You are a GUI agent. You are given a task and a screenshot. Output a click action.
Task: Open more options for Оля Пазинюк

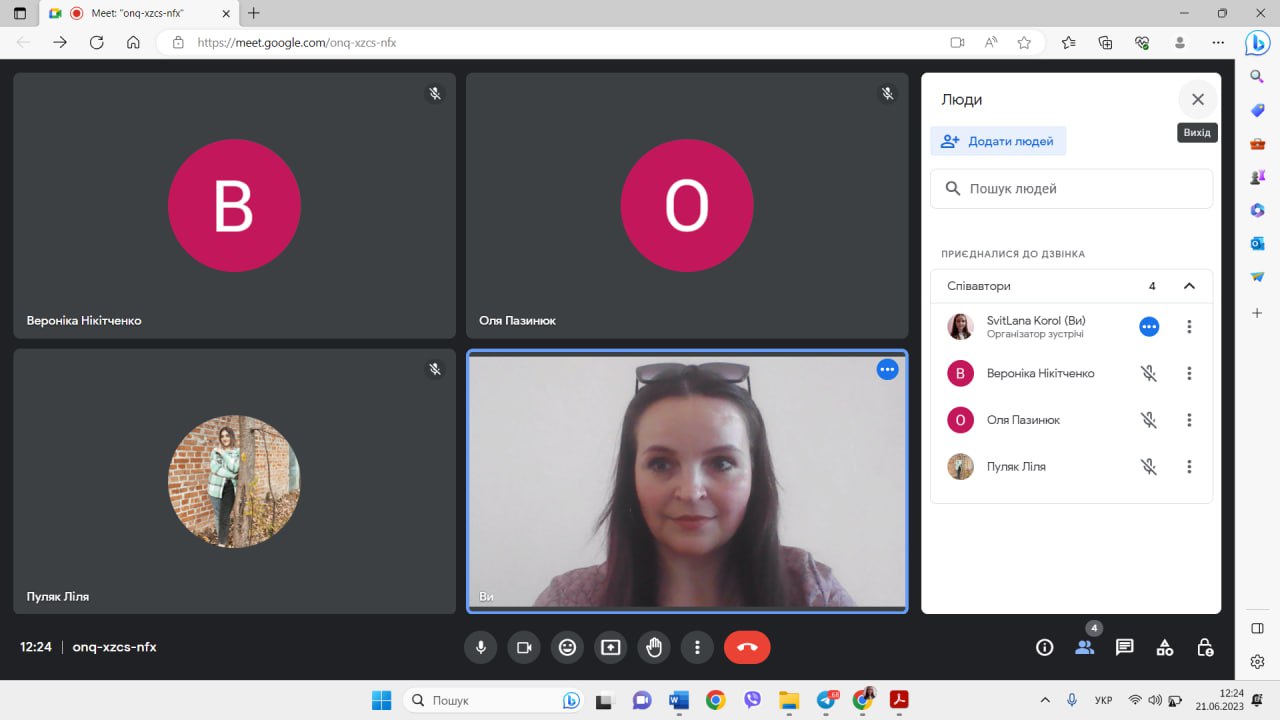1189,420
